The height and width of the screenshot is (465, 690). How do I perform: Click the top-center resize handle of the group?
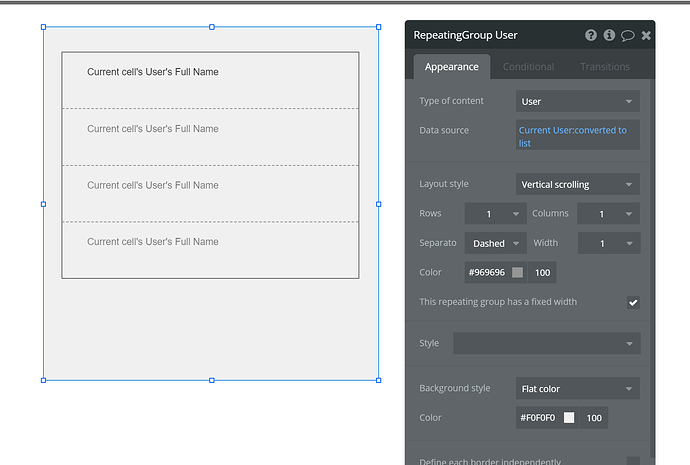[212, 27]
